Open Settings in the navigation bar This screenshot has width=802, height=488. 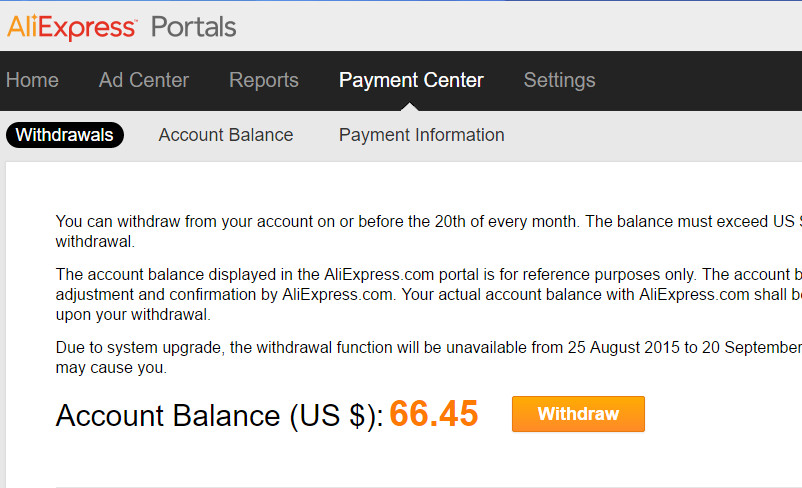tap(560, 80)
